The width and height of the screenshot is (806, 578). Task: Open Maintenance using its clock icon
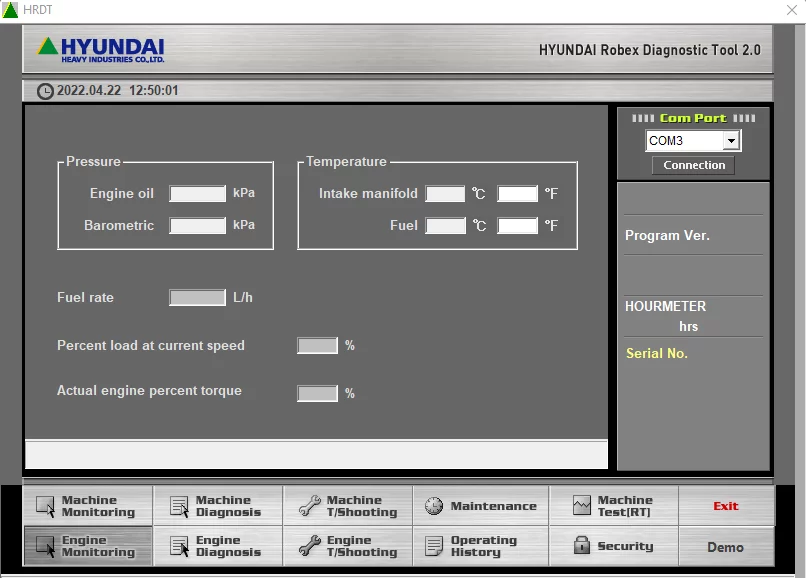pyautogui.click(x=432, y=506)
